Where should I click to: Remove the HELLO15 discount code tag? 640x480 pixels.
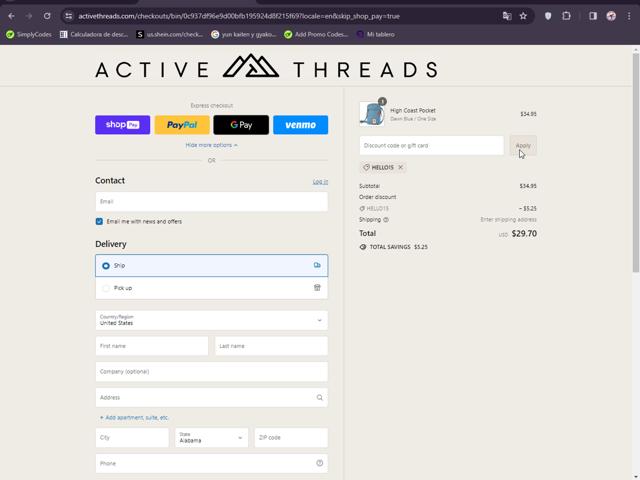(x=401, y=167)
